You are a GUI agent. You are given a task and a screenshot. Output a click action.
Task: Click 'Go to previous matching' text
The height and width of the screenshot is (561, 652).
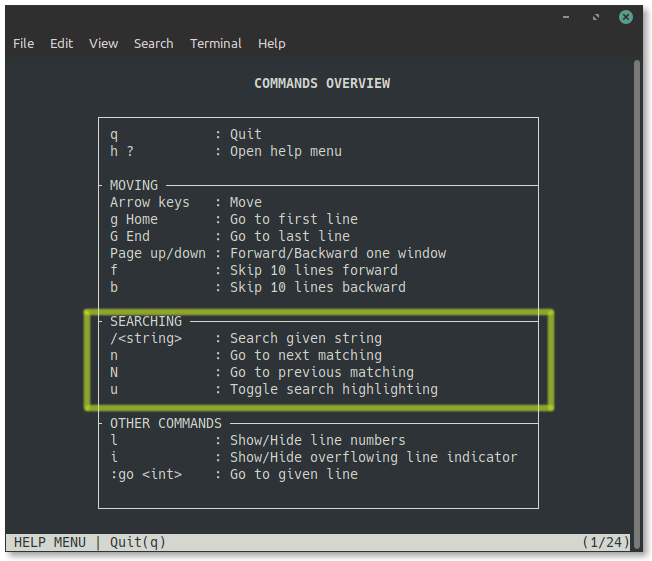(322, 373)
